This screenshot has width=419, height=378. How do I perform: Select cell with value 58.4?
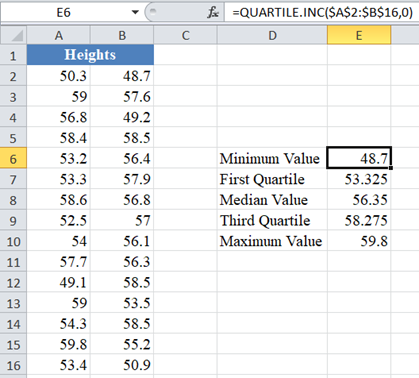(59, 138)
